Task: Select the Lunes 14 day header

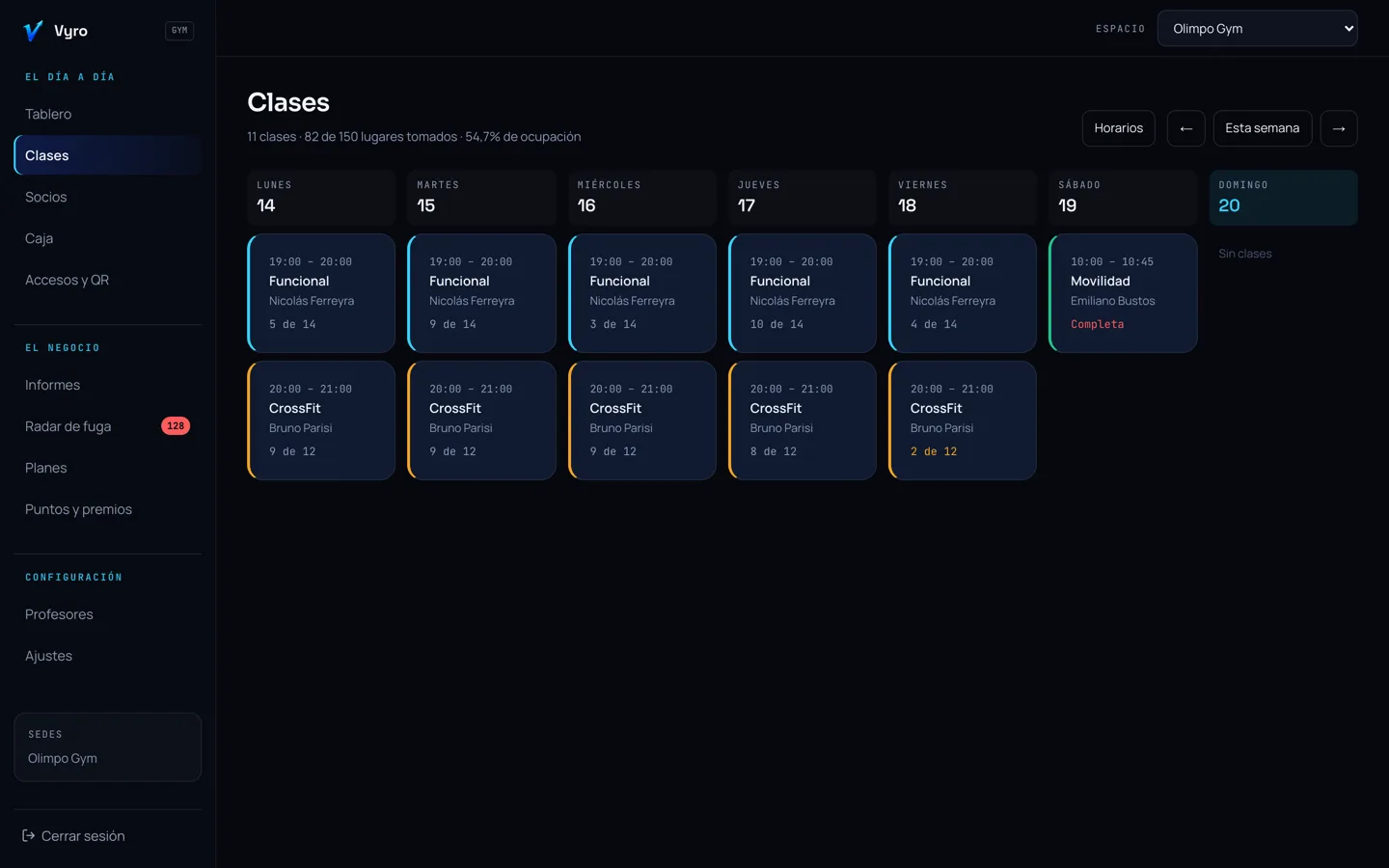Action: (321, 198)
